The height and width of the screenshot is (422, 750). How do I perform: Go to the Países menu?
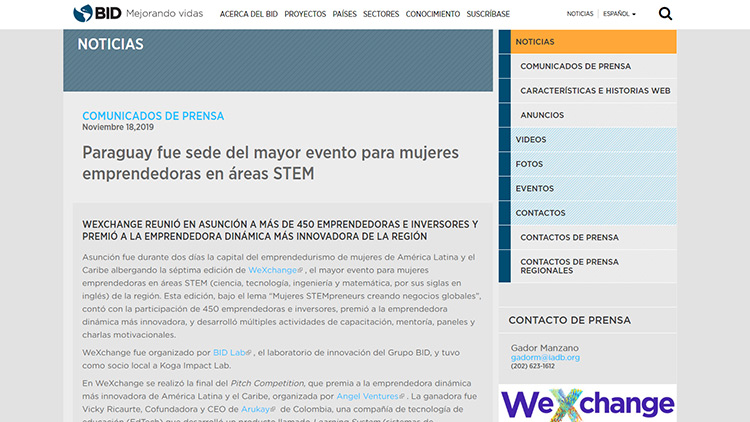(344, 15)
